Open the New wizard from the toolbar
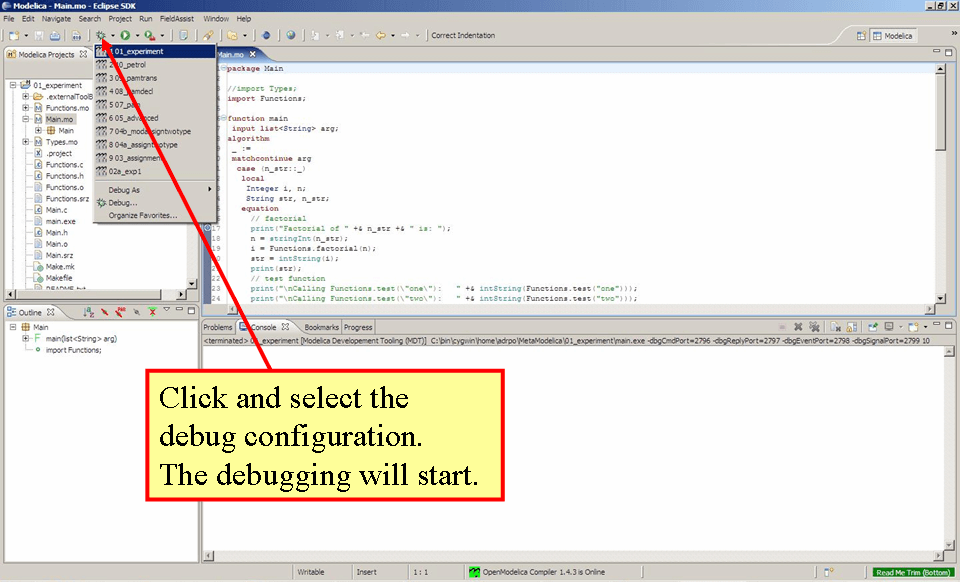Screen dimensions: 960x582 (14, 35)
